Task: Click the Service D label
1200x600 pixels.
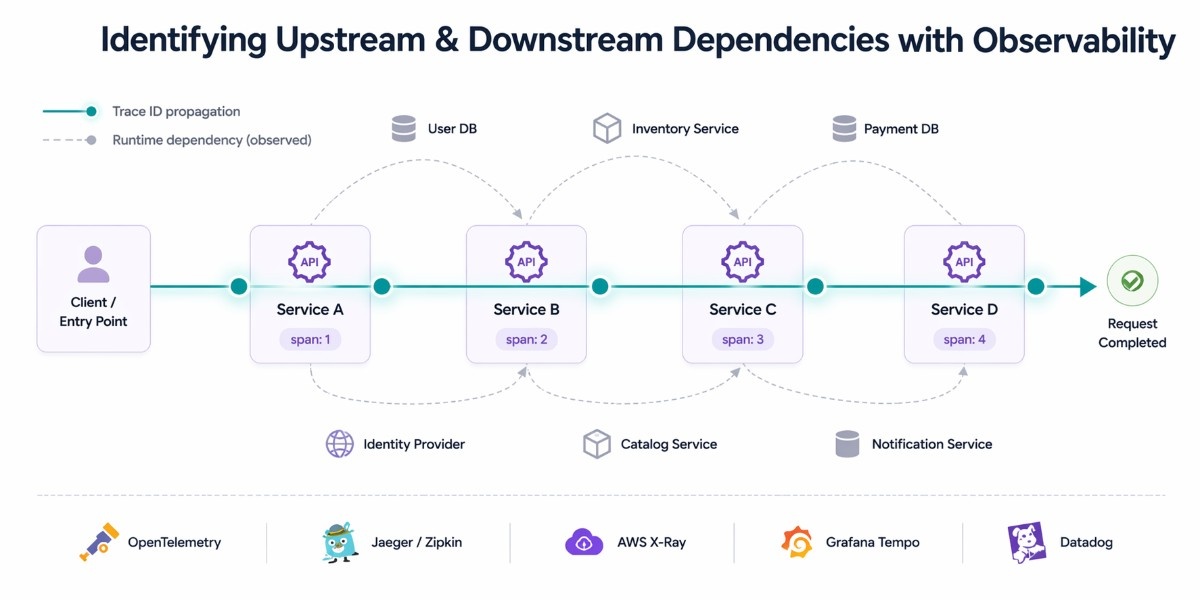Action: [964, 310]
